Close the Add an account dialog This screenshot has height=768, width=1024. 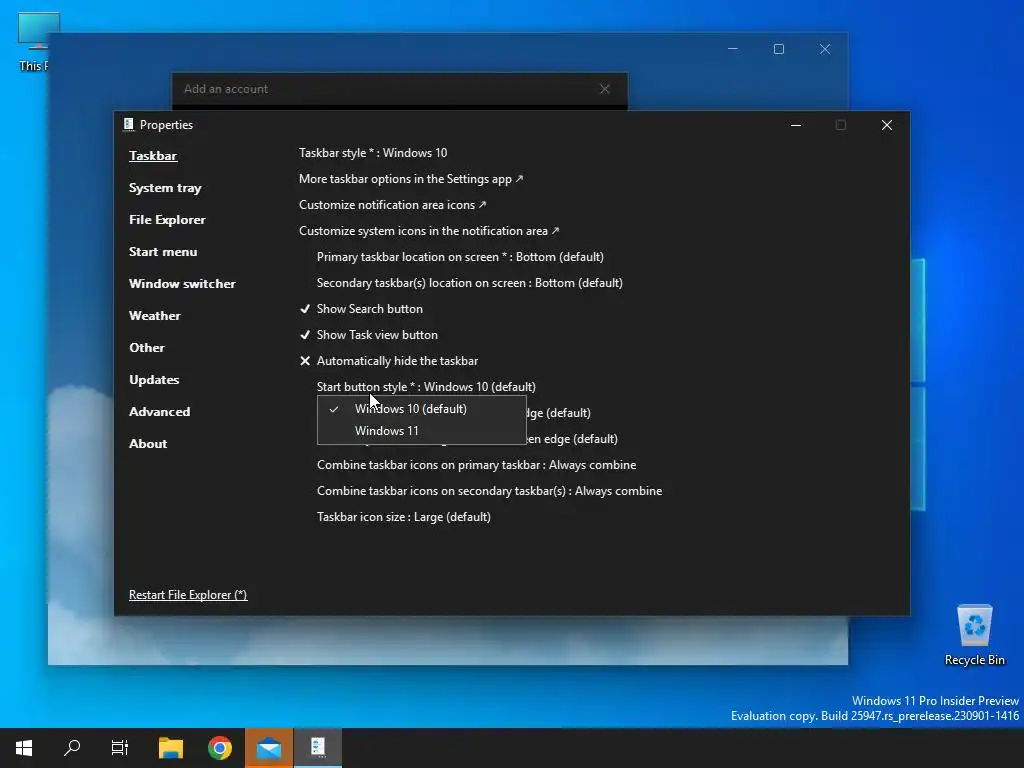pos(605,89)
